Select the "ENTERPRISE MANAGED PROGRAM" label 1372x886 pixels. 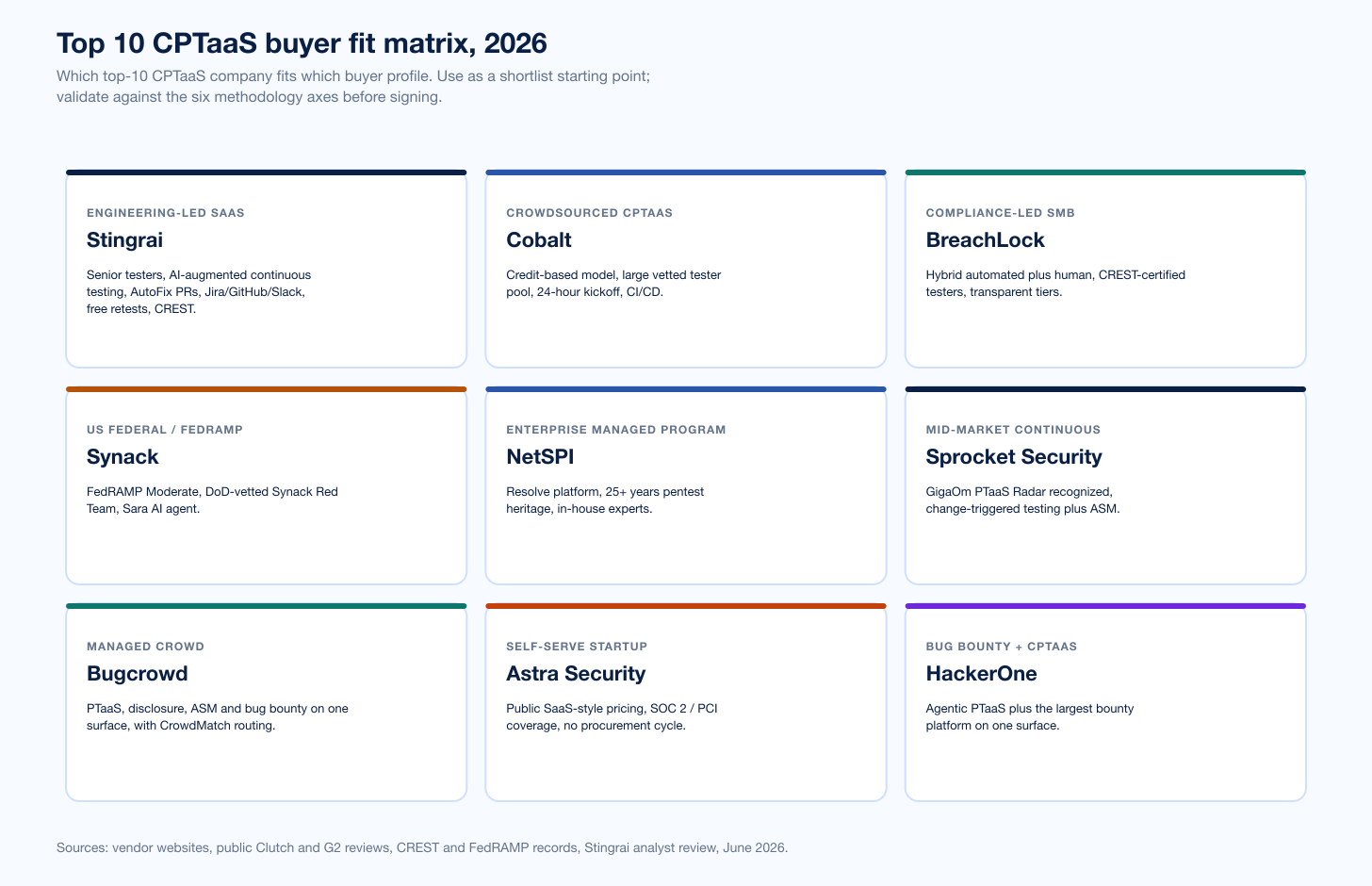[616, 430]
